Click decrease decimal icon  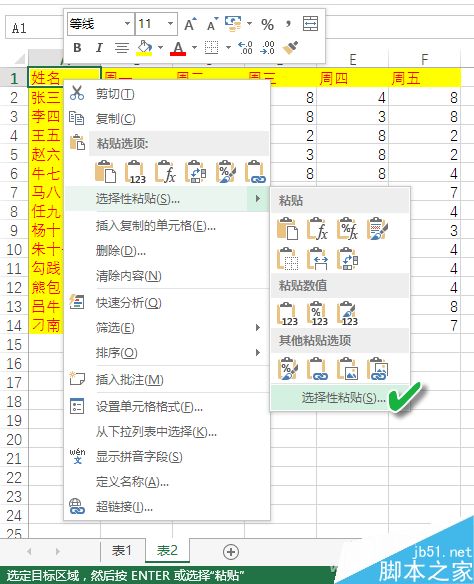pyautogui.click(x=268, y=48)
